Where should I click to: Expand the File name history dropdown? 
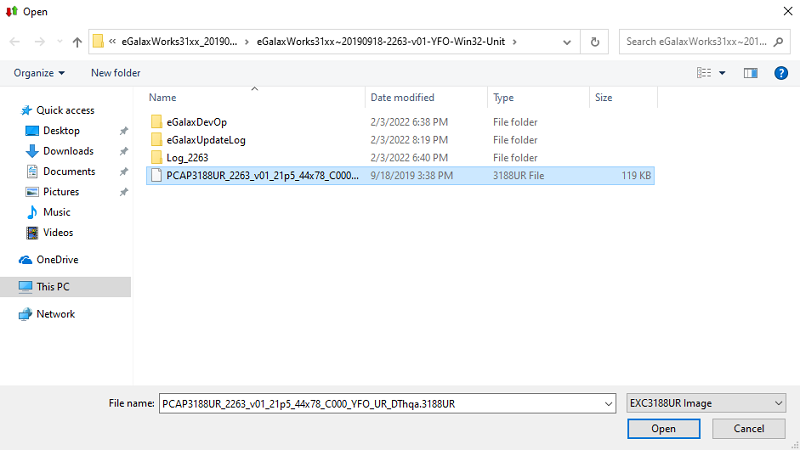[x=607, y=403]
